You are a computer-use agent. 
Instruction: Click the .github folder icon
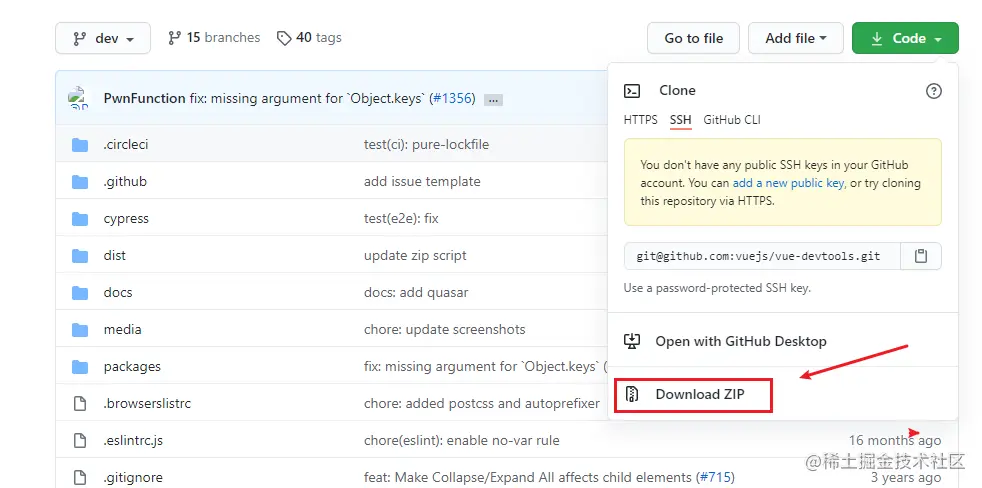click(x=80, y=182)
